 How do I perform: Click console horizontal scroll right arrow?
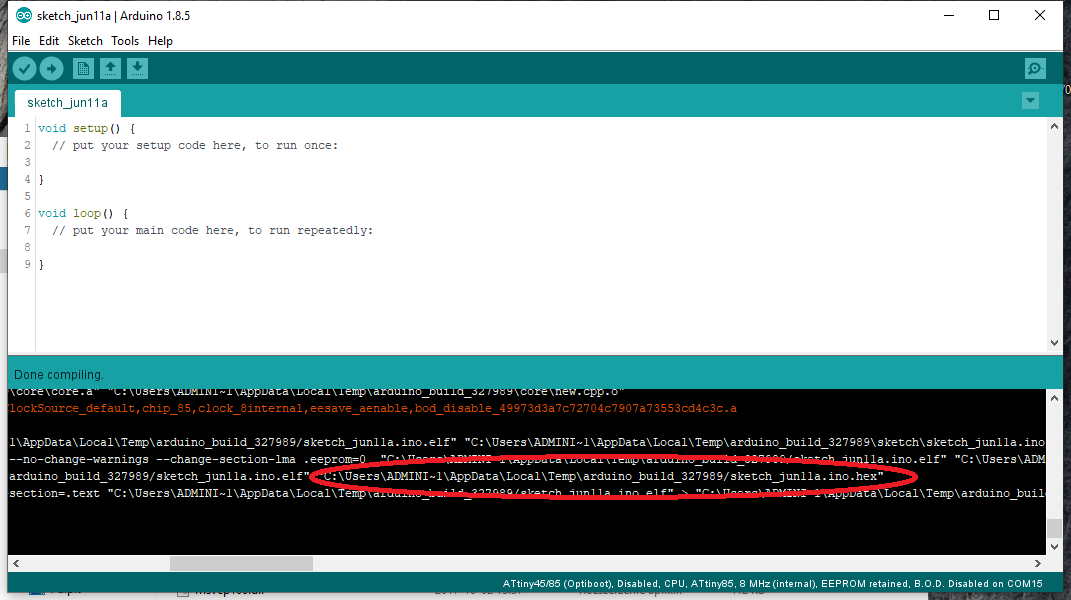point(1038,564)
